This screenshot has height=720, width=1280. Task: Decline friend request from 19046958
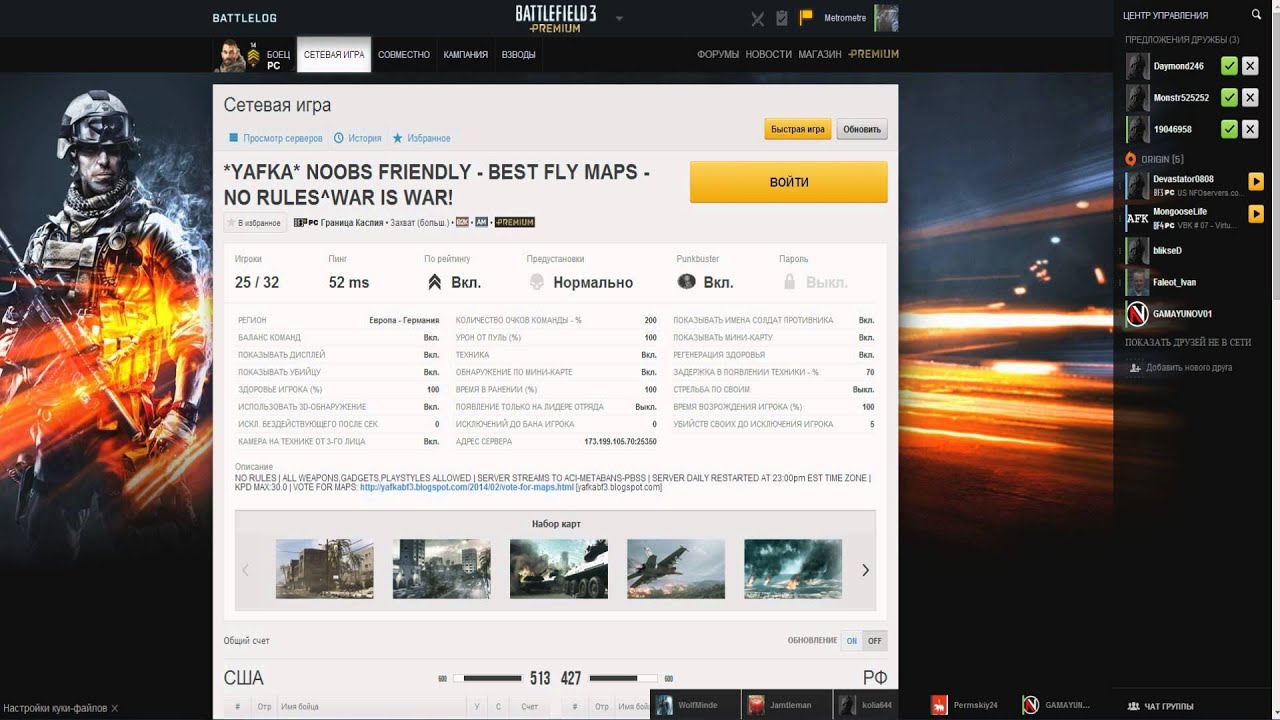click(1250, 129)
